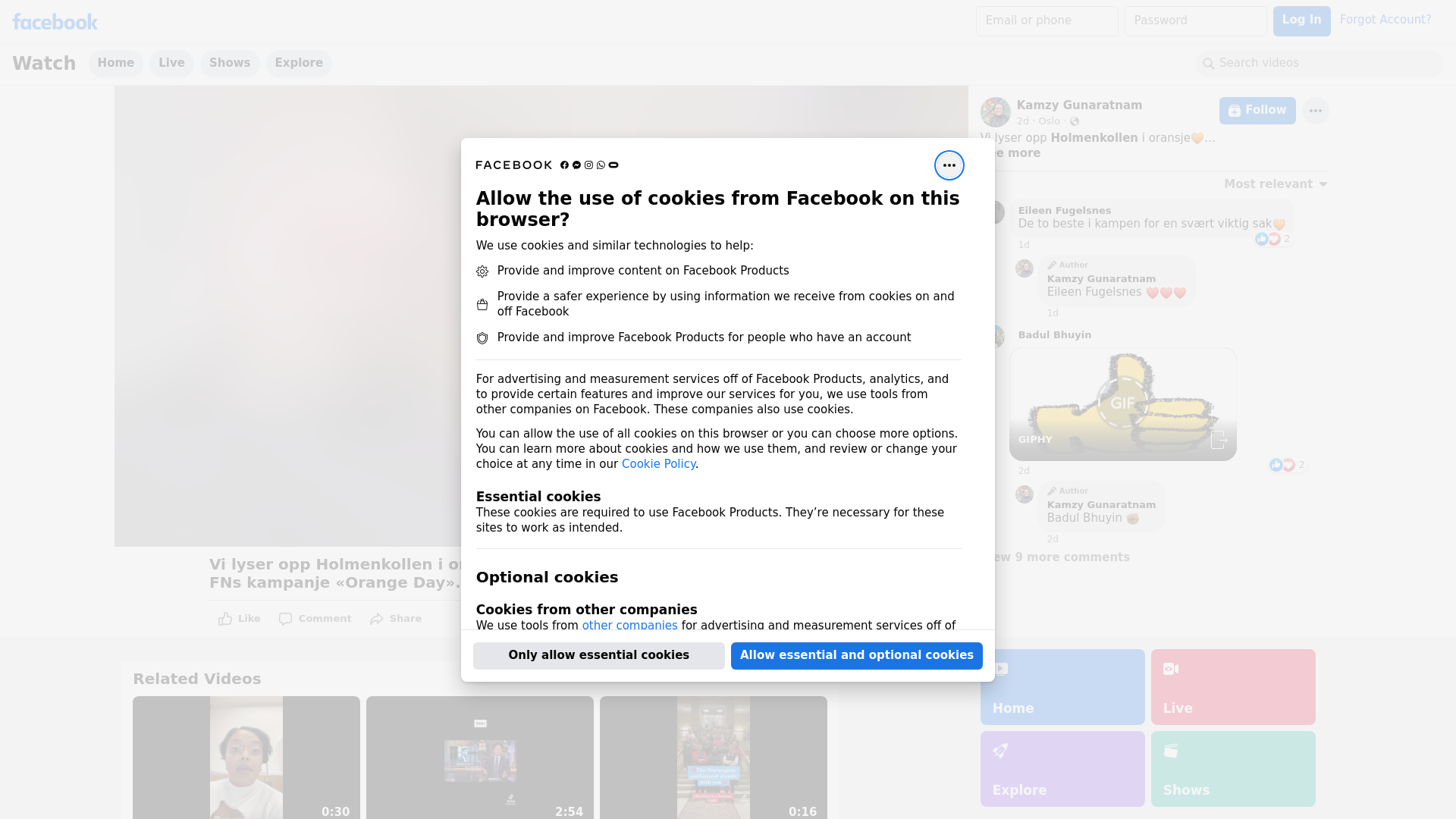Viewport: 1456px width, 819px height.
Task: Open the Live tab
Action: pos(171,63)
